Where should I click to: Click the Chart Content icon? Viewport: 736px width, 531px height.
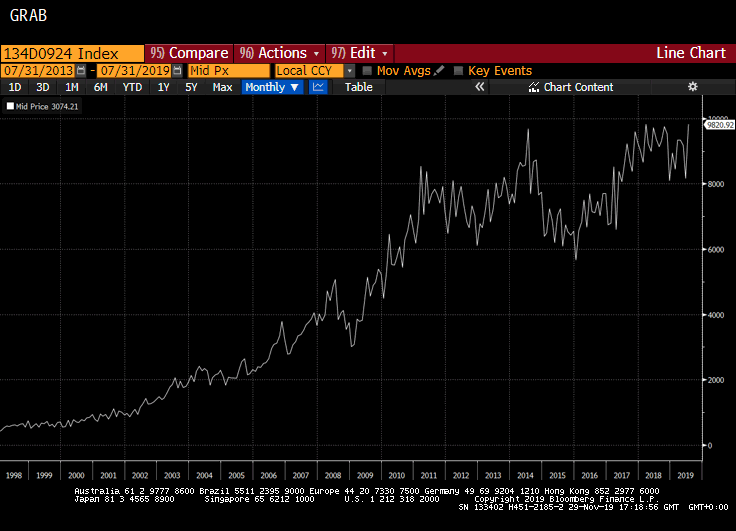coord(534,87)
